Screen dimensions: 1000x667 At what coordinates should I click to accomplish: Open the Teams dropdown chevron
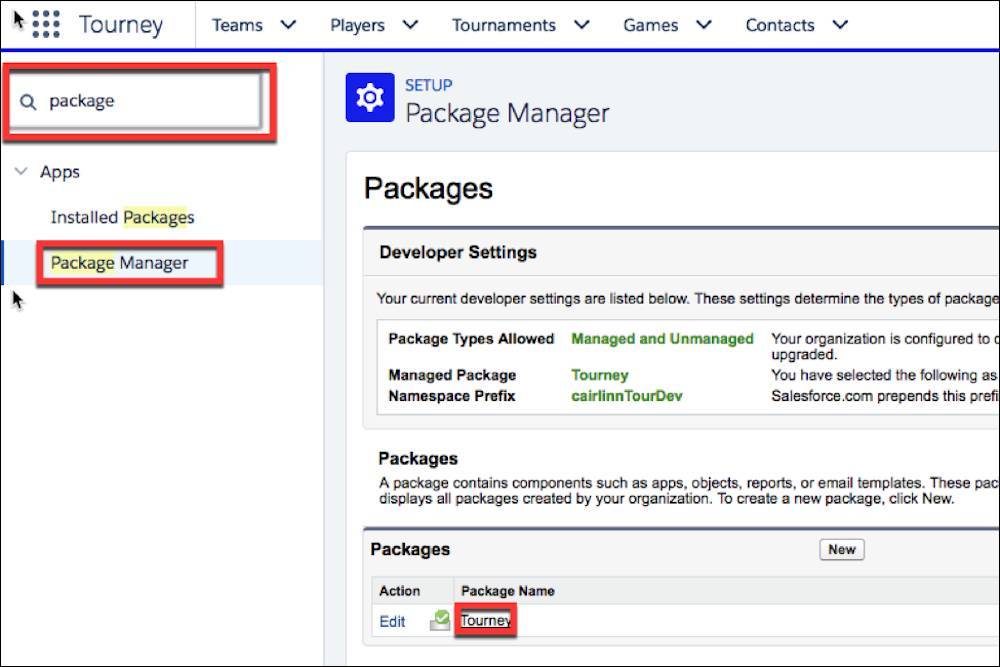click(288, 25)
